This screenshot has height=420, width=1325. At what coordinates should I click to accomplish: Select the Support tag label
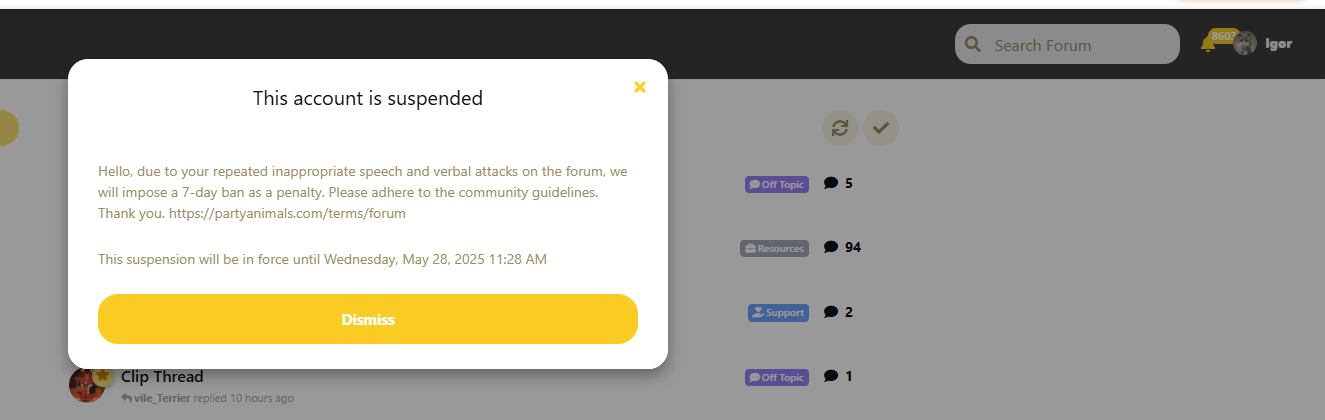click(778, 313)
